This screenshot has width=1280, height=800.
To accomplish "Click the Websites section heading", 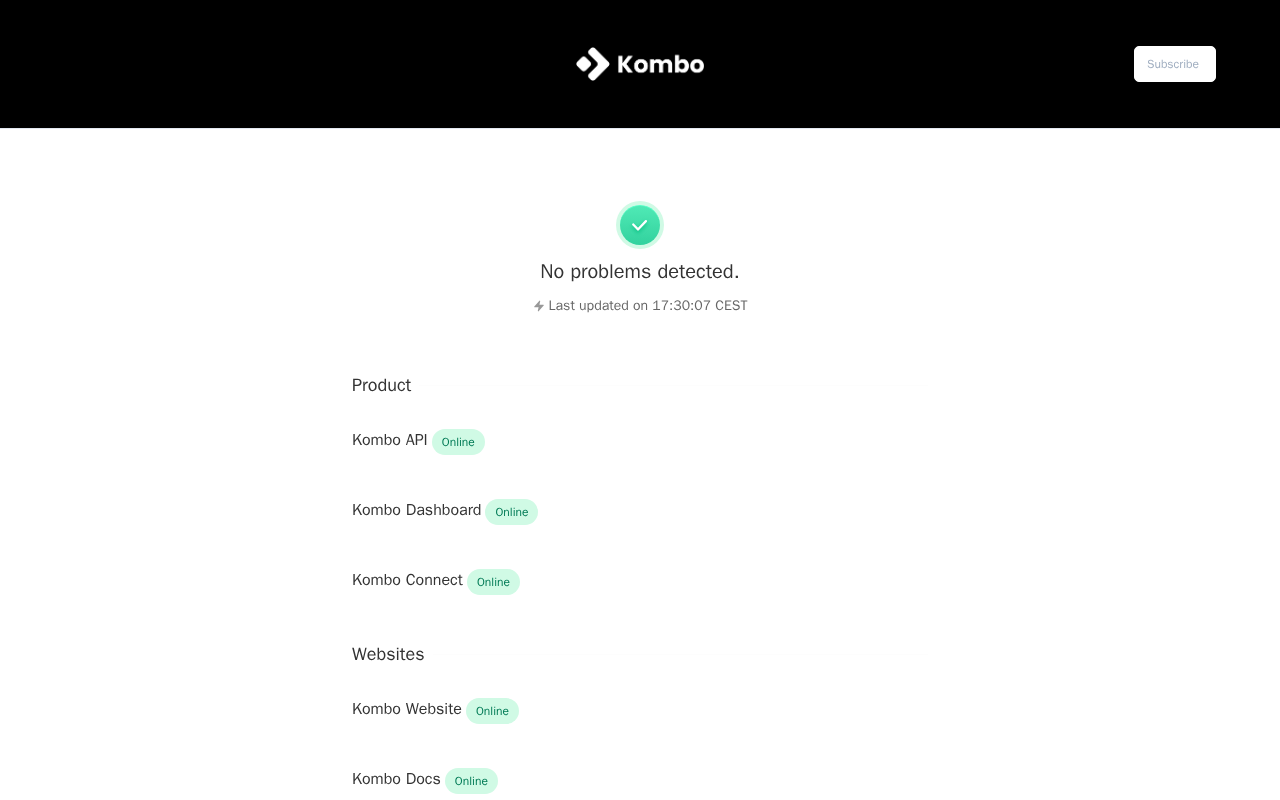I will tap(388, 654).
